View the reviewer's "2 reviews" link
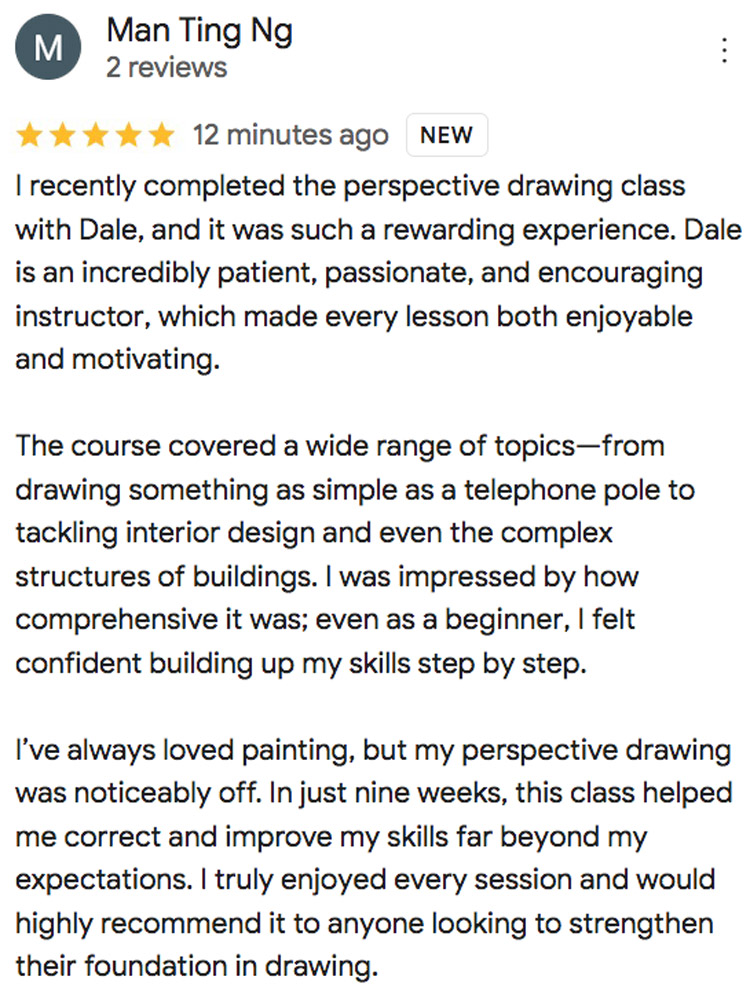 click(x=166, y=68)
